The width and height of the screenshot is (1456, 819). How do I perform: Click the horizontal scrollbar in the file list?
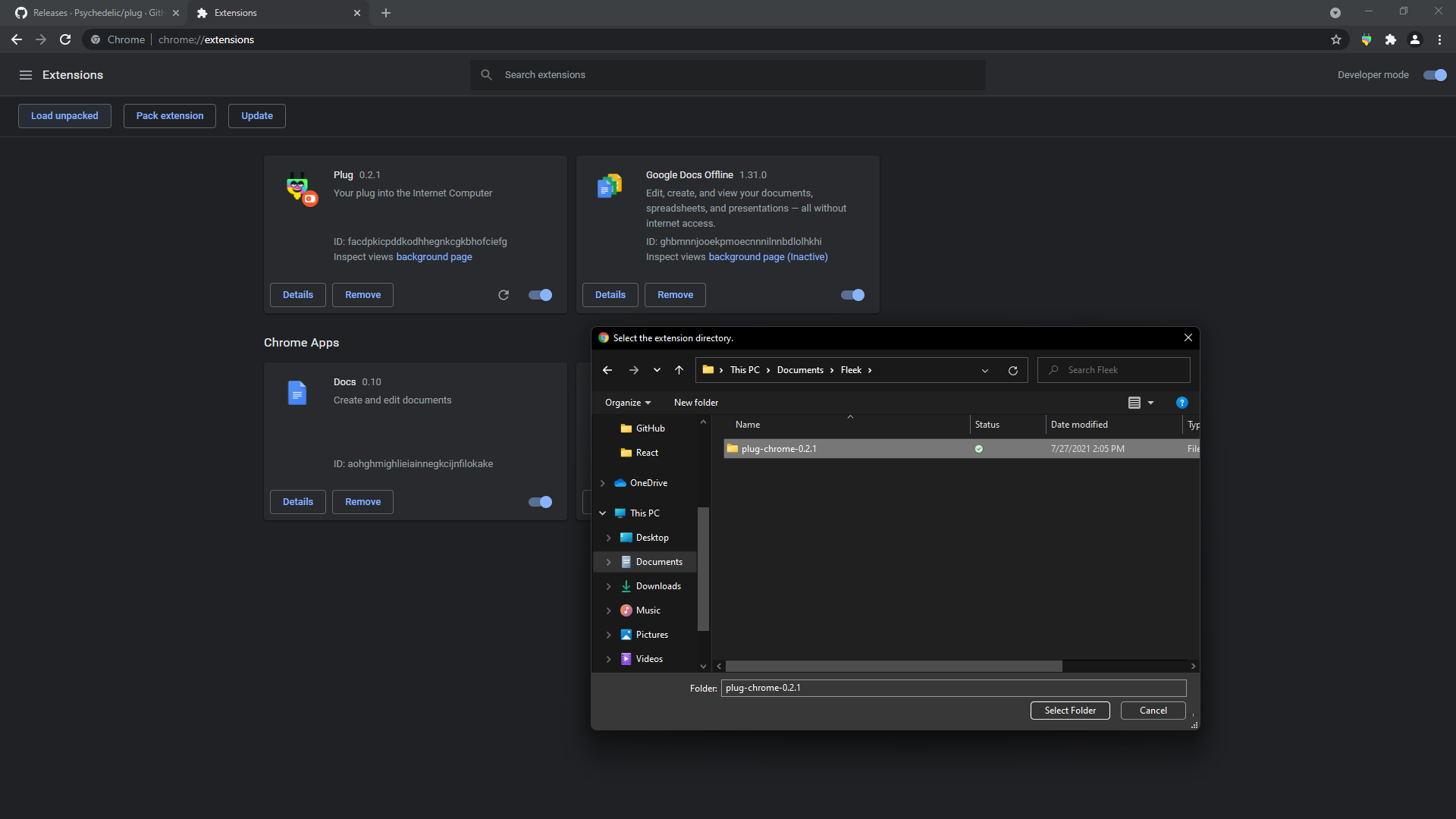pos(894,666)
